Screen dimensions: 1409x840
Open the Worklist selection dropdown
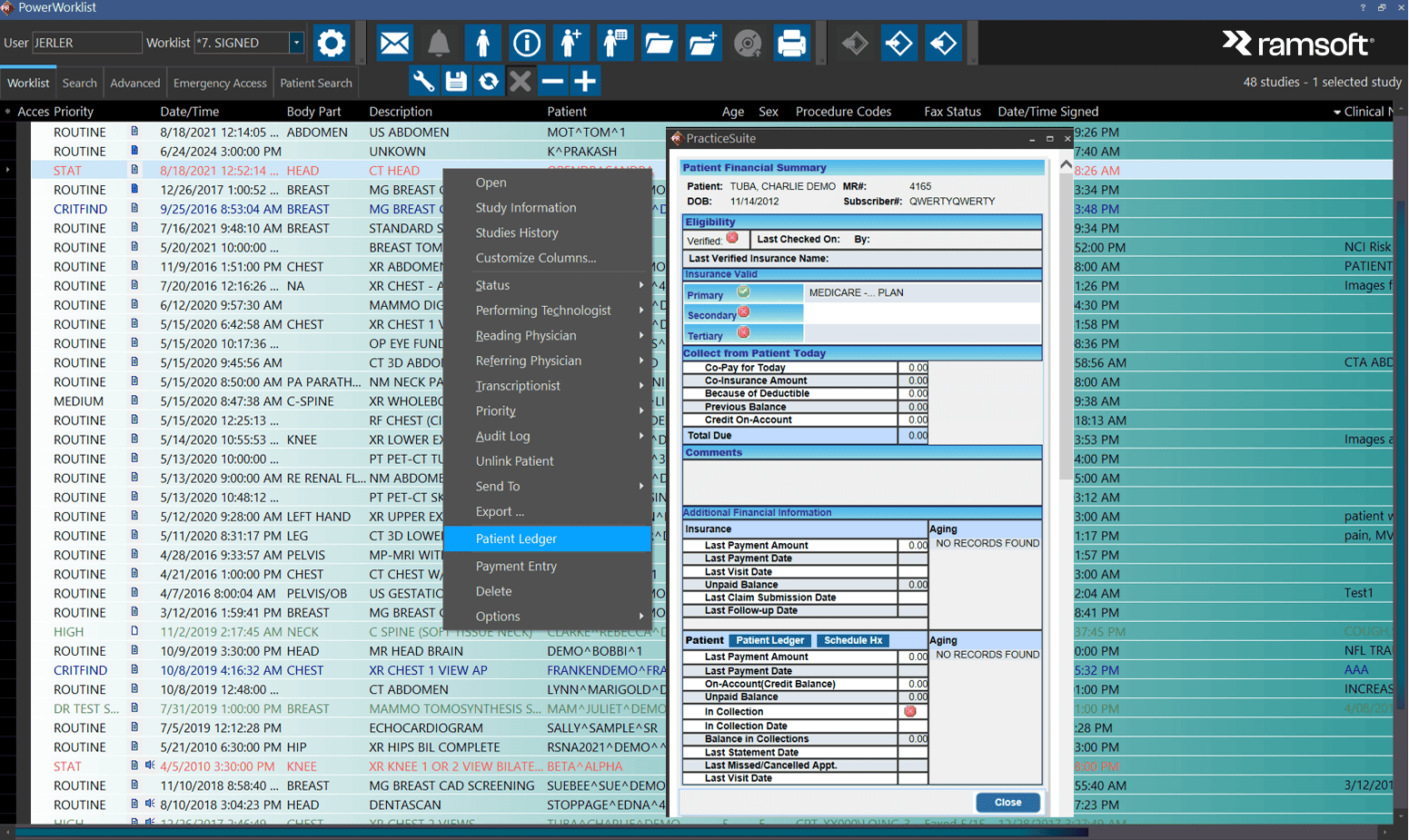pos(296,43)
